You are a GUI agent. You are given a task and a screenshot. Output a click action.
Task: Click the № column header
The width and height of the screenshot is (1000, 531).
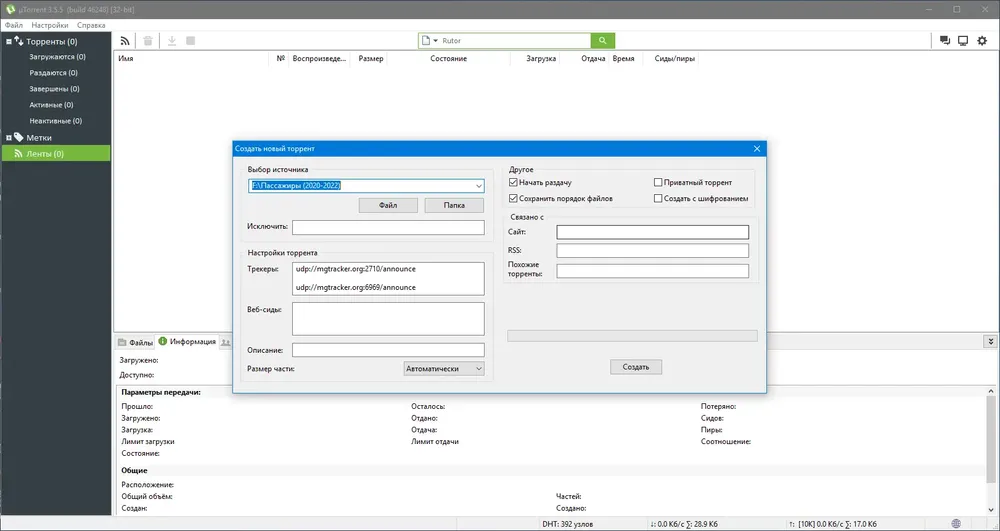coord(281,59)
